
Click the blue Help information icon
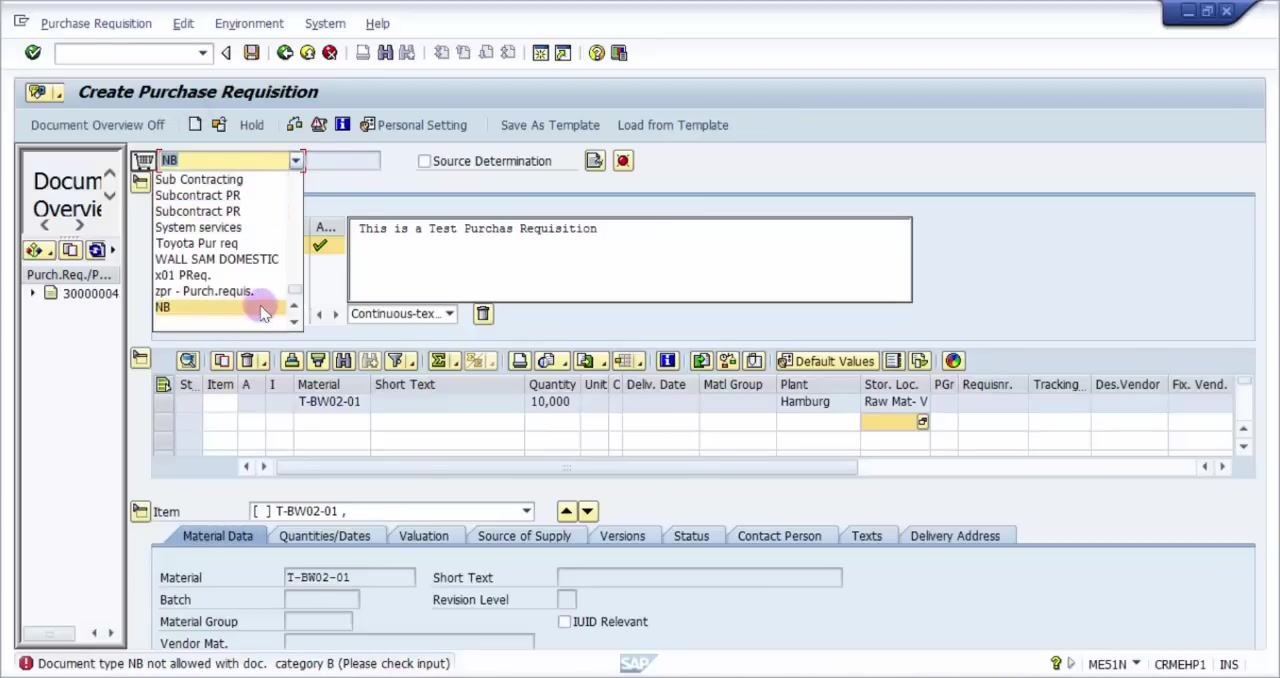342,125
